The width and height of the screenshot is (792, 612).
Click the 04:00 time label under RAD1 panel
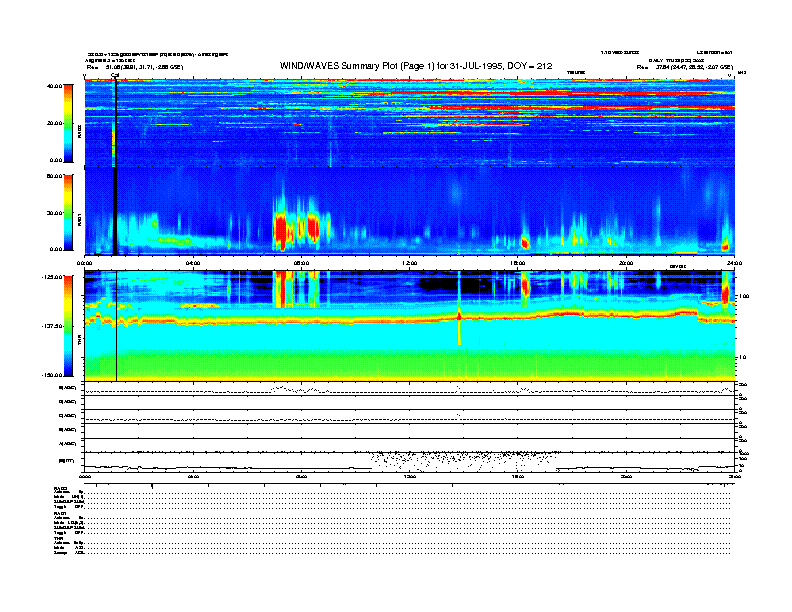click(193, 263)
